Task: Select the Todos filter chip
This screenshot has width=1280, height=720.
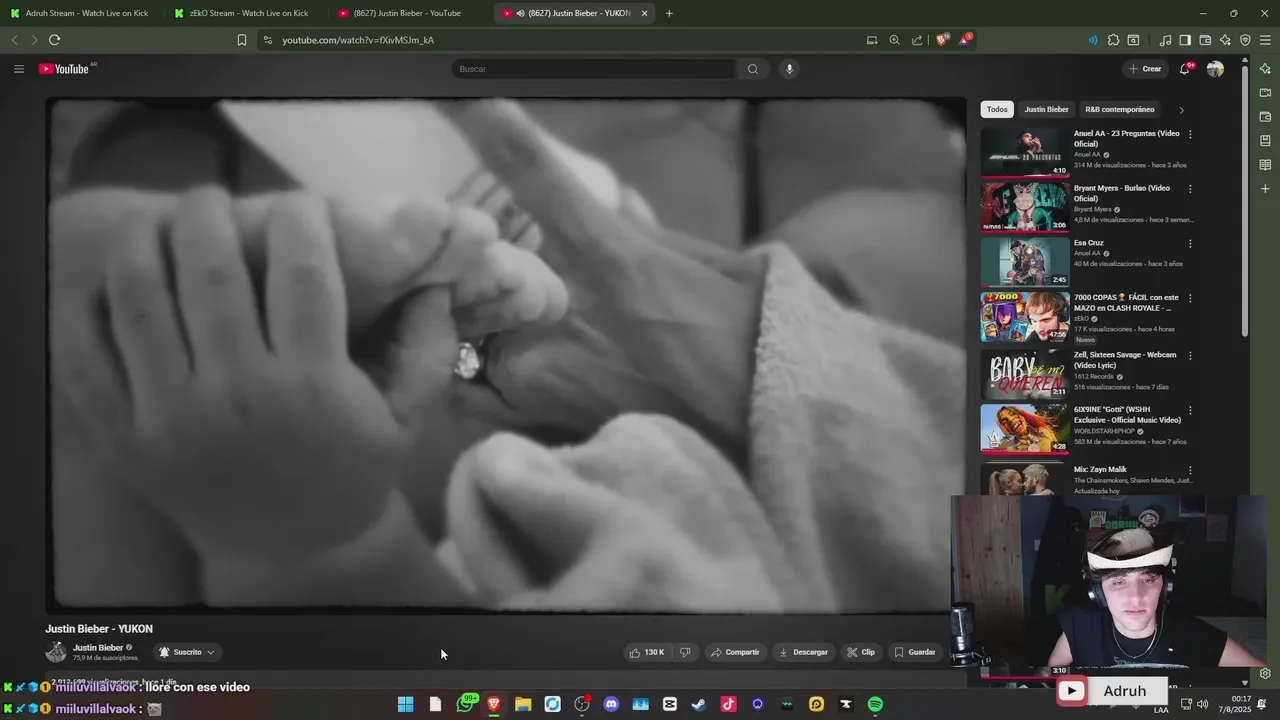Action: pyautogui.click(x=997, y=109)
